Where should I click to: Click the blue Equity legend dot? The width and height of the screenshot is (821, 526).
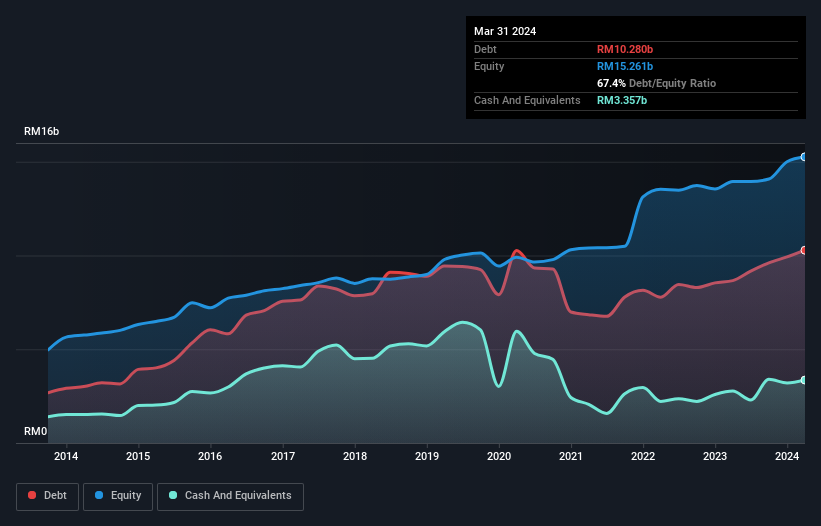click(x=99, y=495)
